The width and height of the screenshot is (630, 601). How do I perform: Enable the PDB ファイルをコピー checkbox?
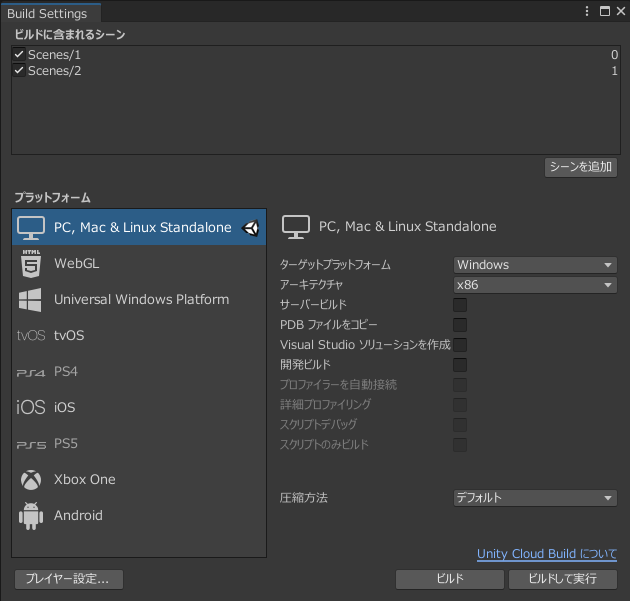coord(460,325)
